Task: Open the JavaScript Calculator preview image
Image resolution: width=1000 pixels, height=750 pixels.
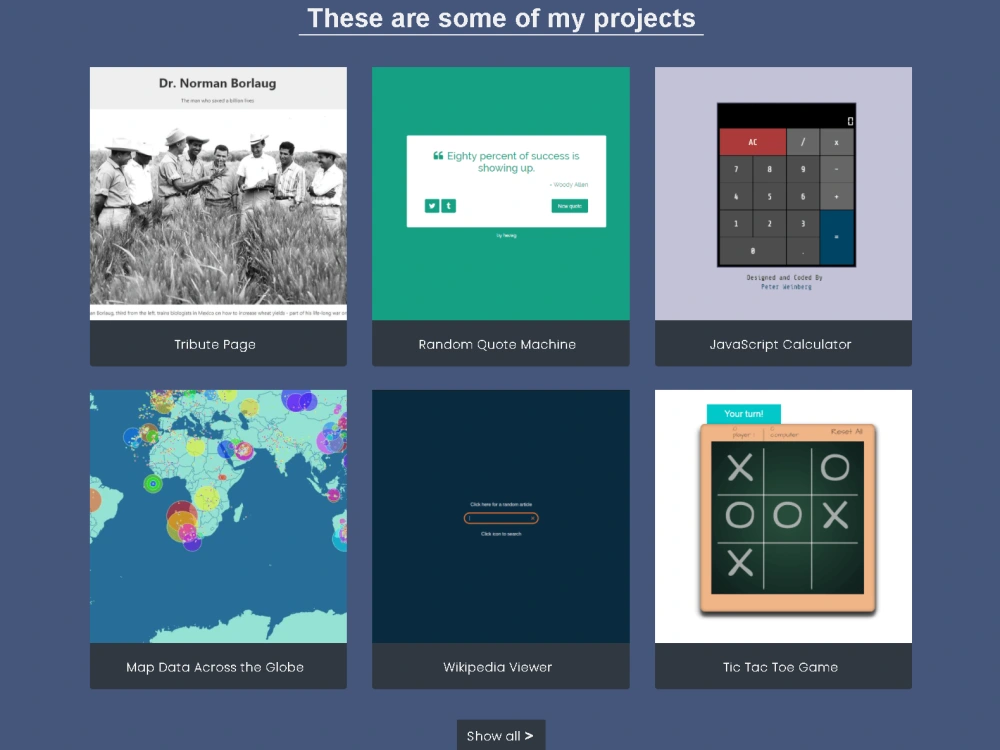Action: tap(783, 193)
